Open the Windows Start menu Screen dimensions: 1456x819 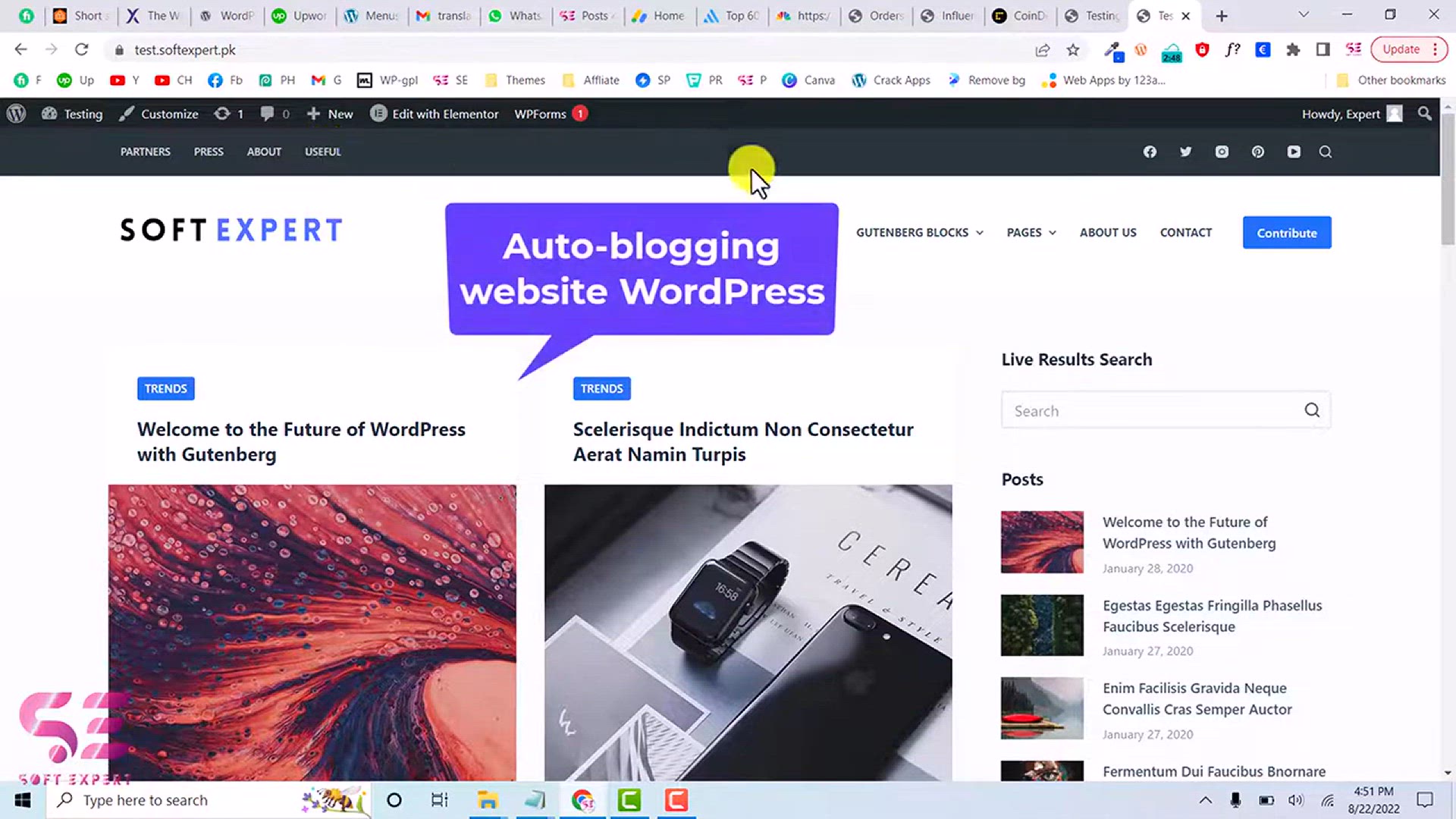(23, 800)
